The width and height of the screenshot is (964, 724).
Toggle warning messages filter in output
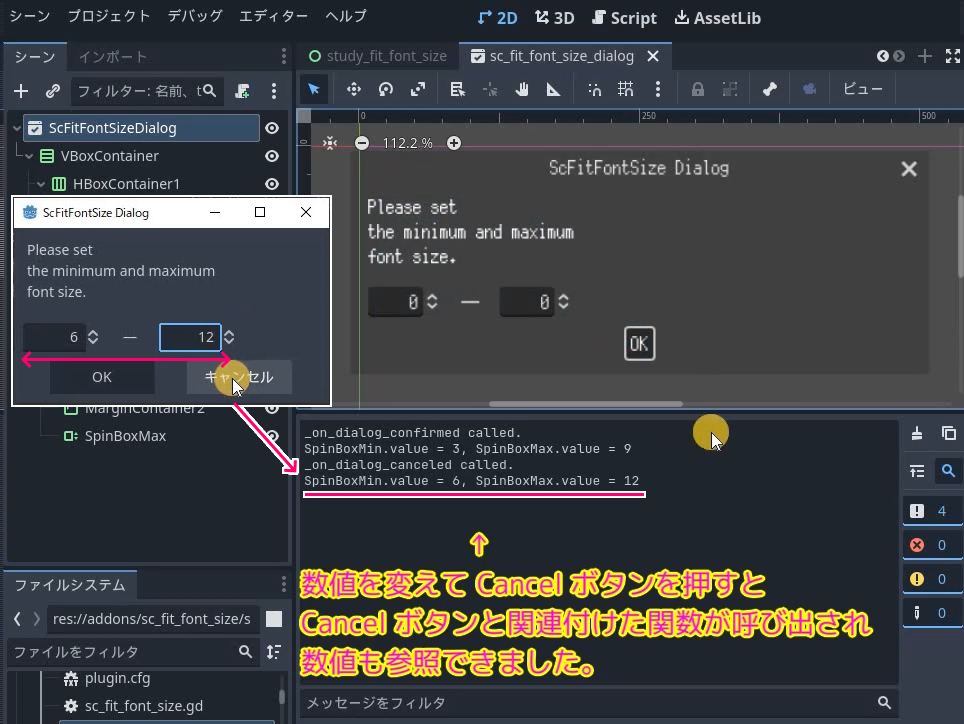(932, 579)
